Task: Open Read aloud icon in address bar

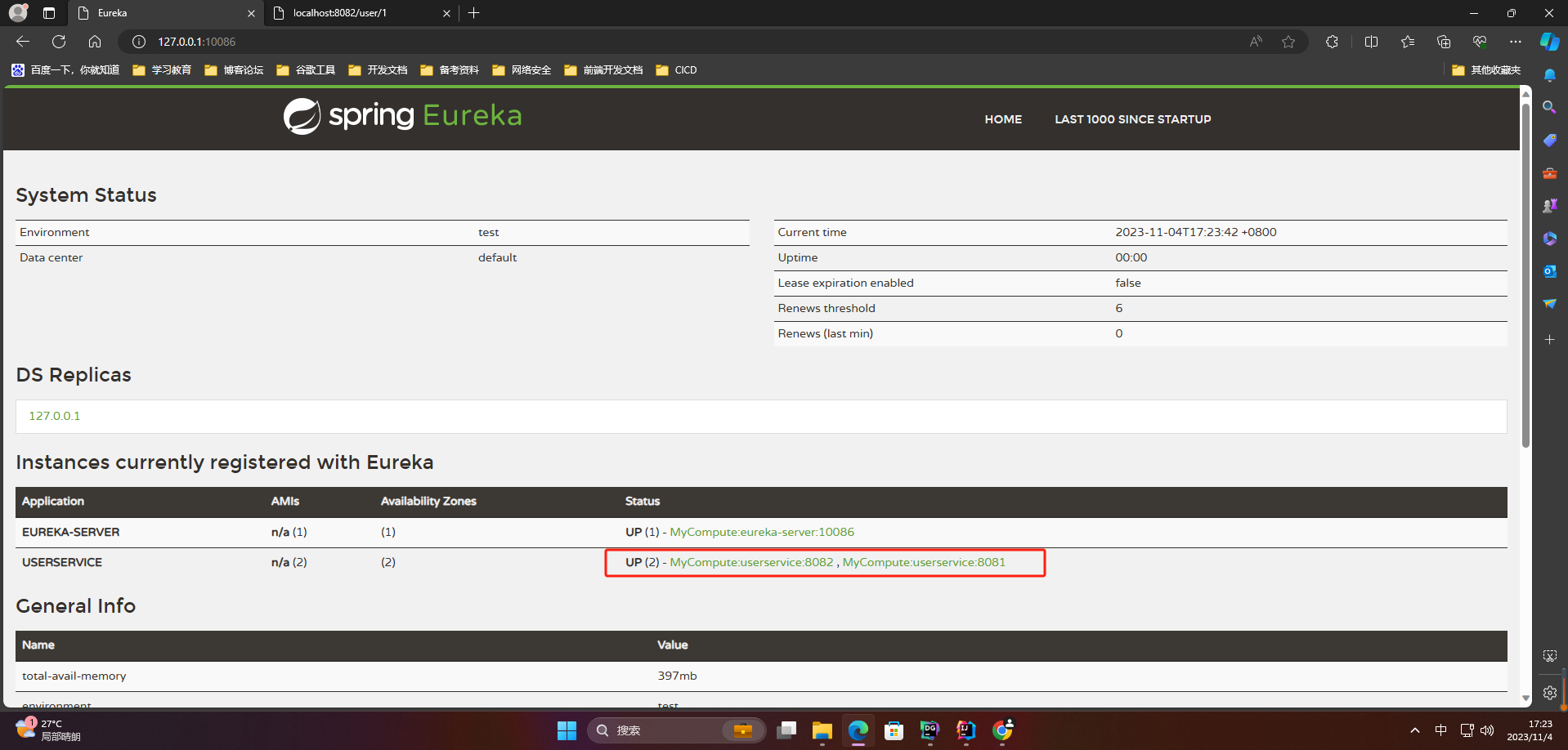Action: point(1256,42)
